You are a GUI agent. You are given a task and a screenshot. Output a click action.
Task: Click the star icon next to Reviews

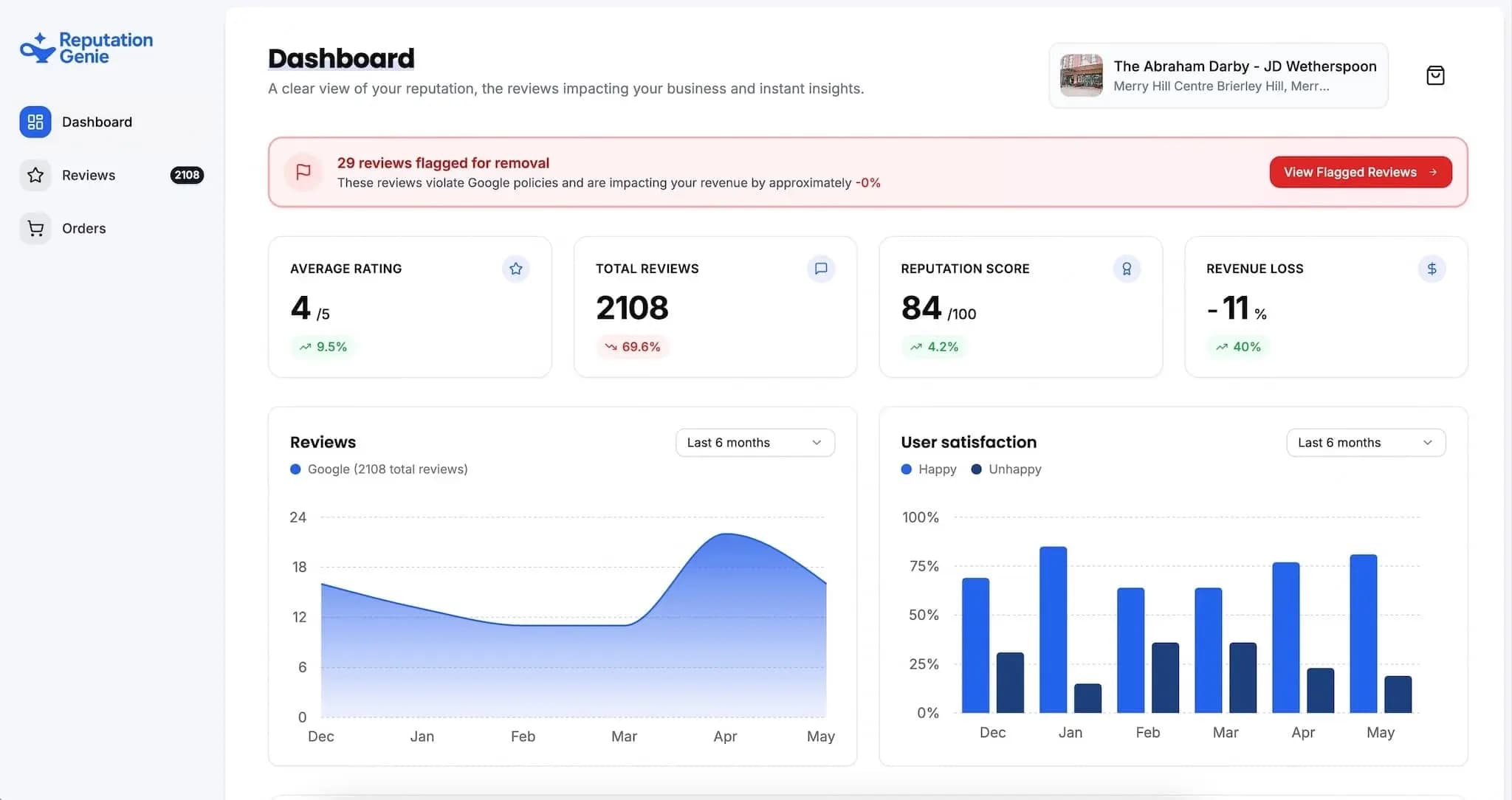pos(35,175)
